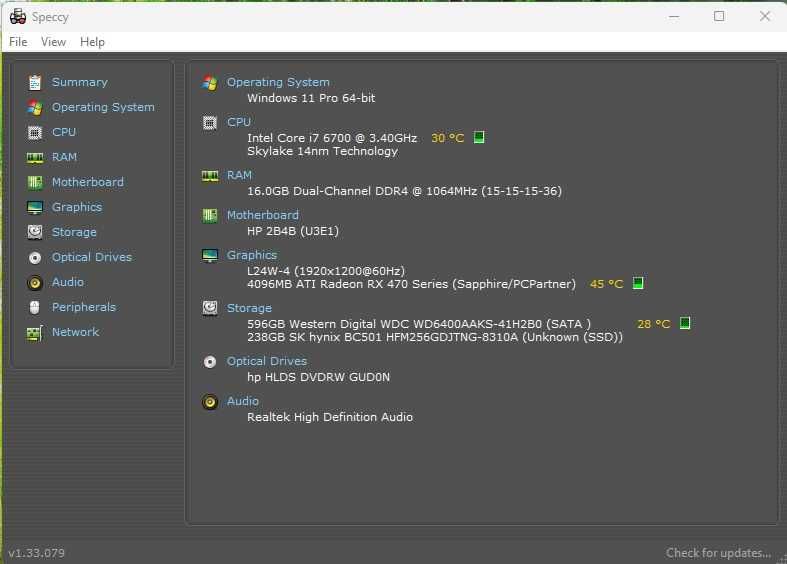This screenshot has width=787, height=564.
Task: Click the Graphics monitor icon in sidebar
Action: [35, 207]
